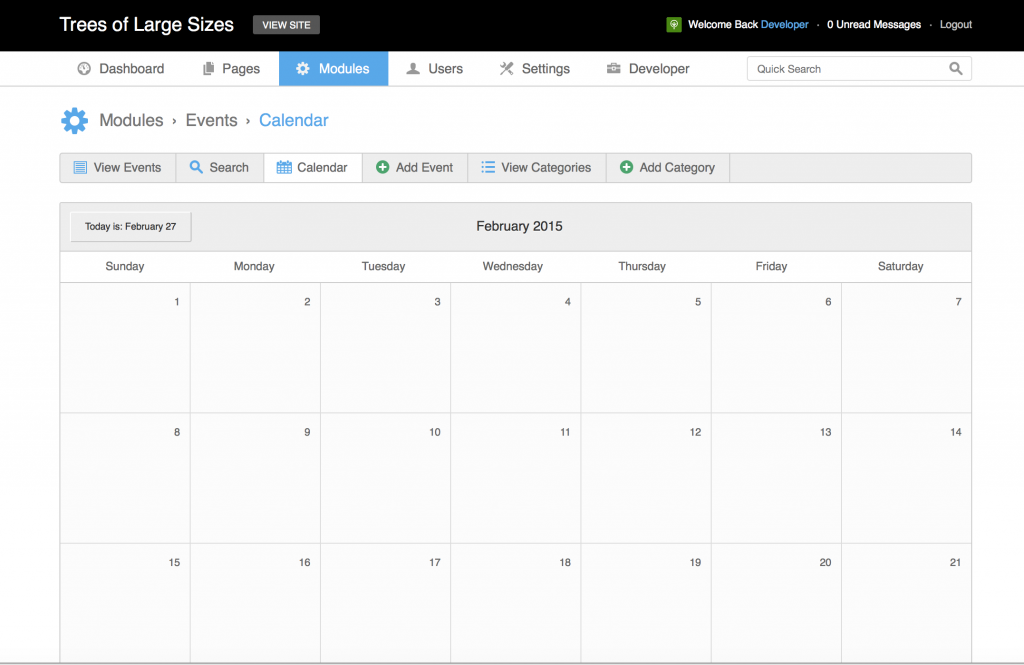Screen dimensions: 1024x665
Task: Select the February 17 calendar cell
Action: tap(385, 604)
